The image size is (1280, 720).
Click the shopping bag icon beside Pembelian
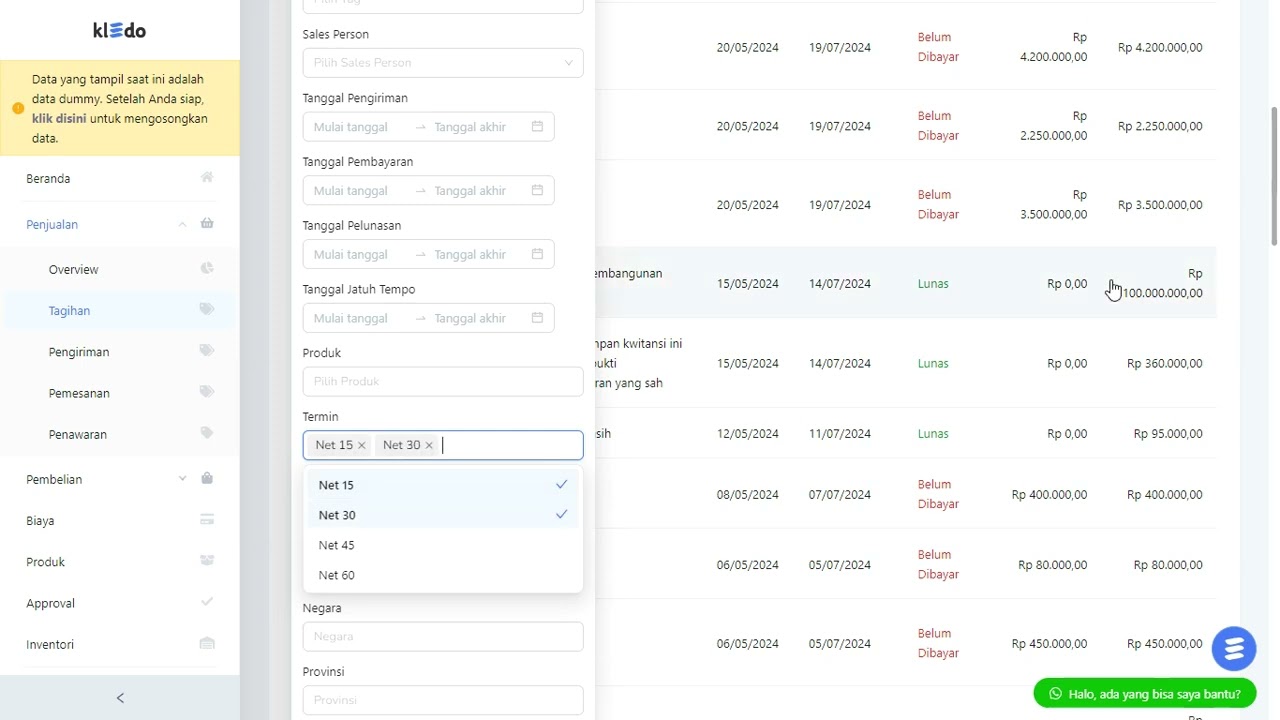pyautogui.click(x=207, y=479)
